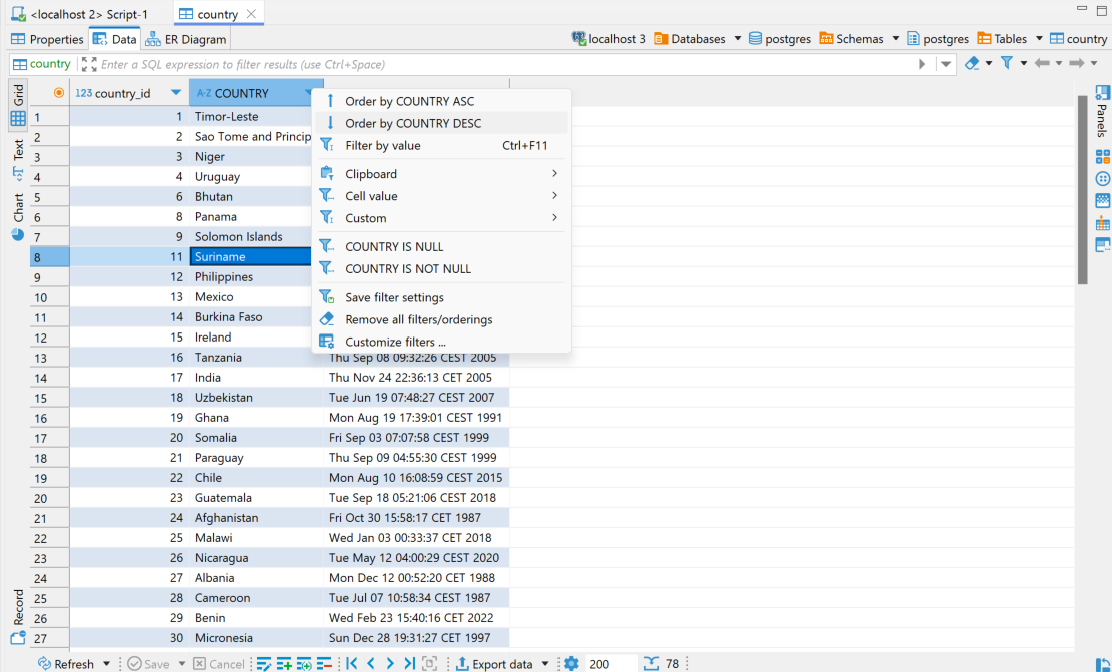Execute the filter expression with the play arrow
Screen dimensions: 1112x672
pos(922,63)
